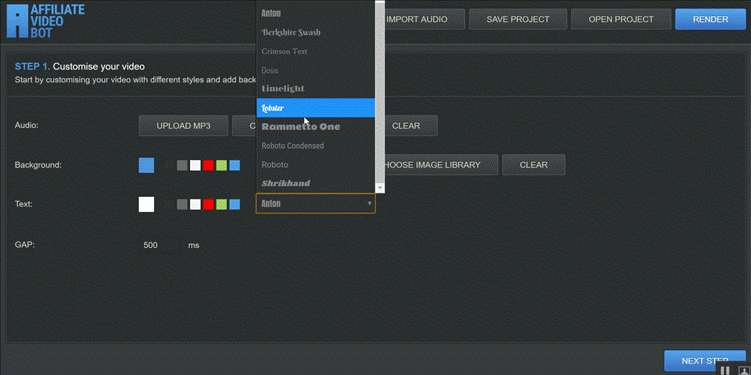
Task: Select Roboto Condensed from the list
Action: 316,146
